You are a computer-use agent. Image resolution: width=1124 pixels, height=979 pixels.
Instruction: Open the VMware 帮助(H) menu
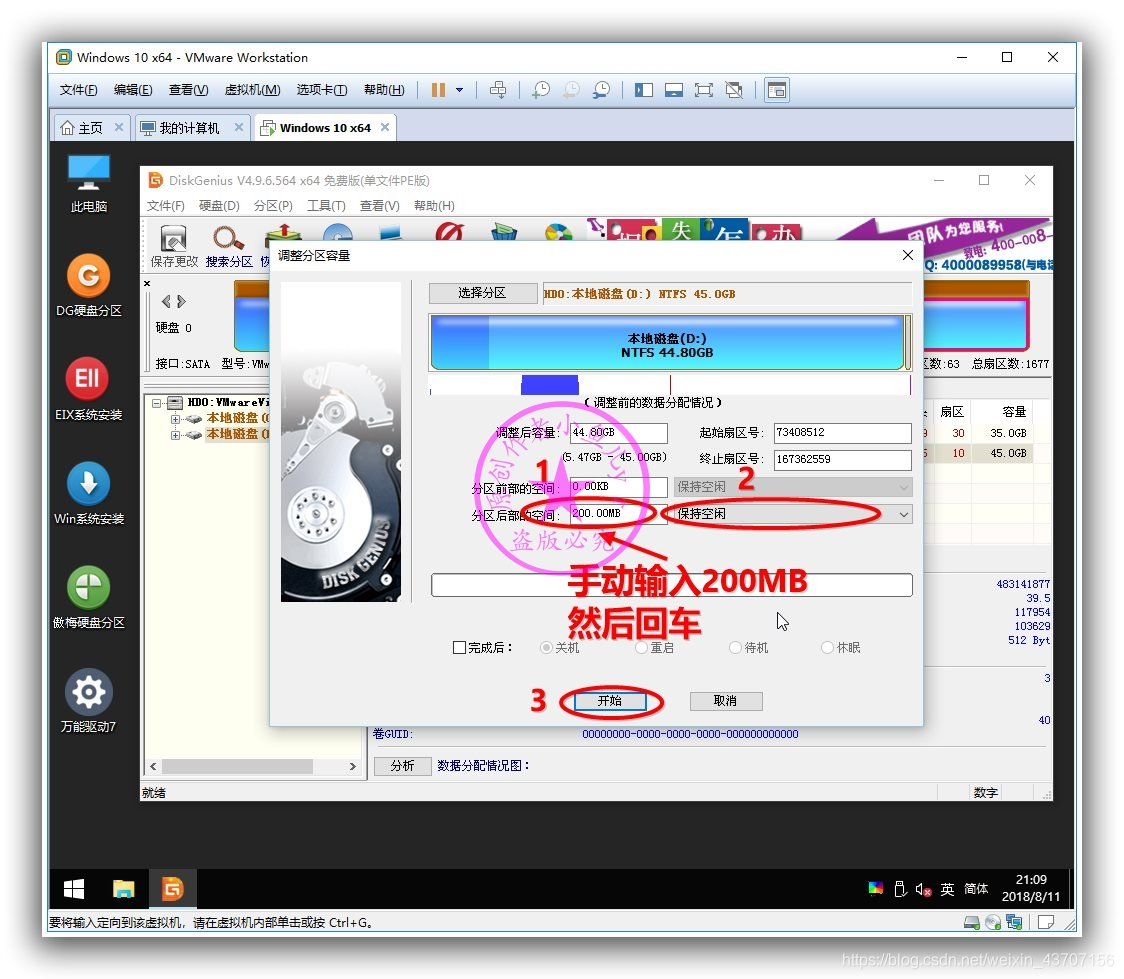384,90
